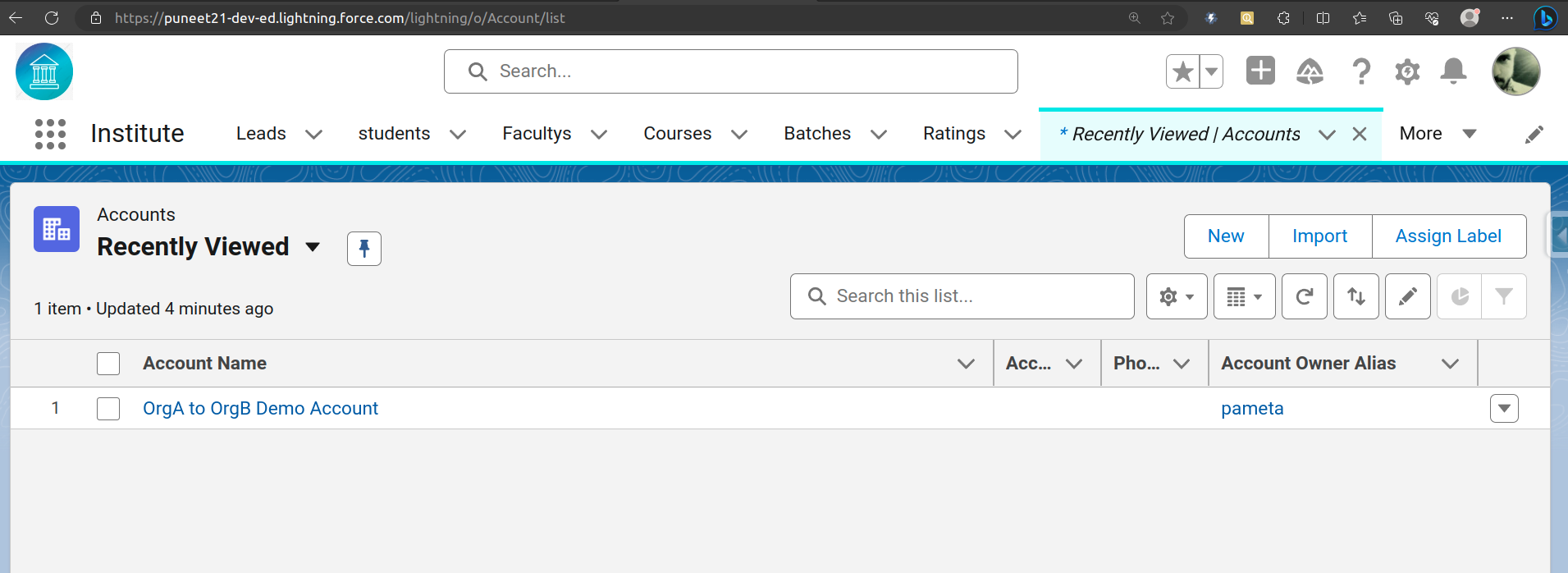This screenshot has height=573, width=1568.
Task: Open the Courses tab
Action: [x=677, y=134]
